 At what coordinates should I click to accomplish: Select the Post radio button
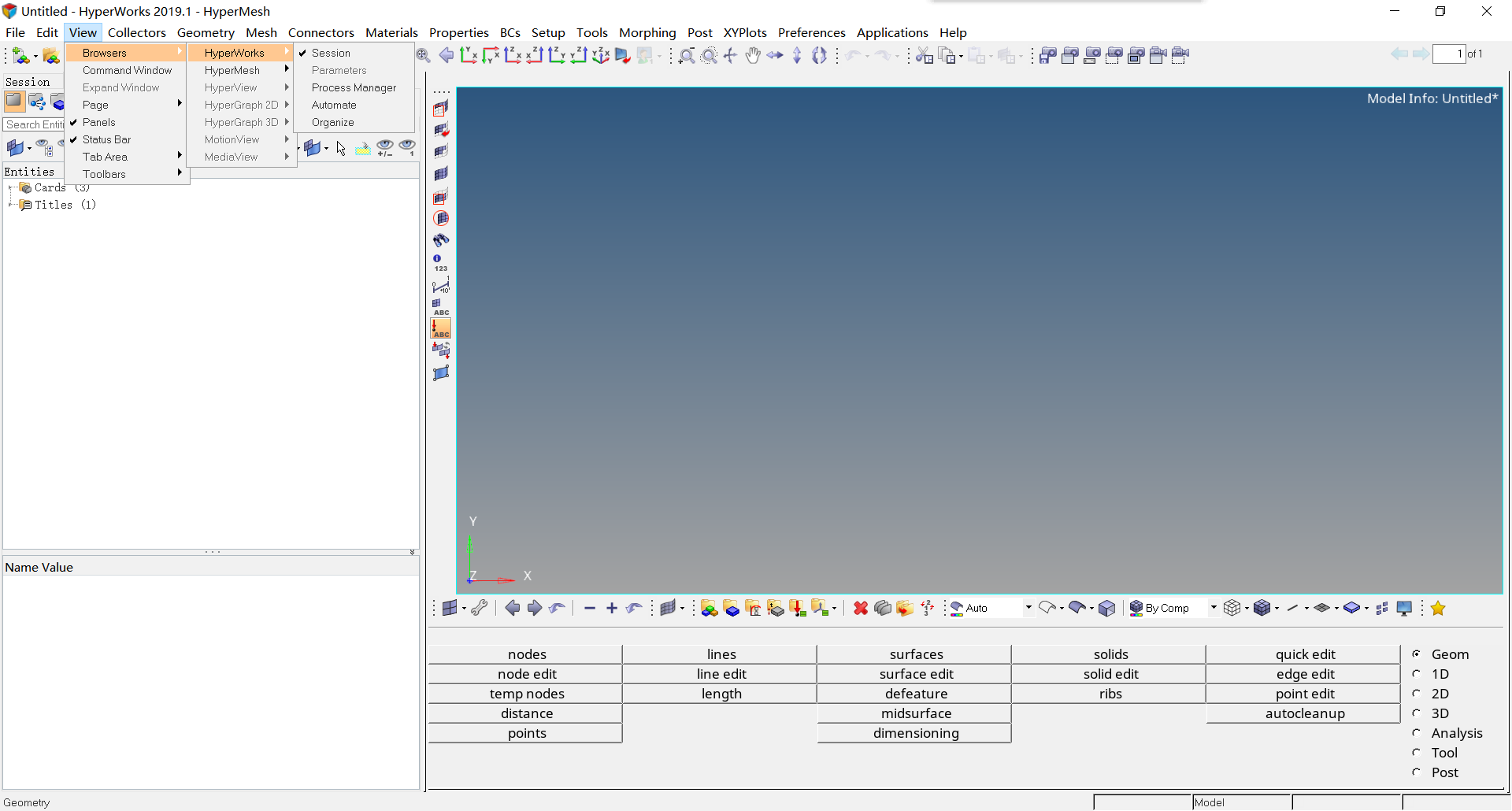[x=1417, y=772]
